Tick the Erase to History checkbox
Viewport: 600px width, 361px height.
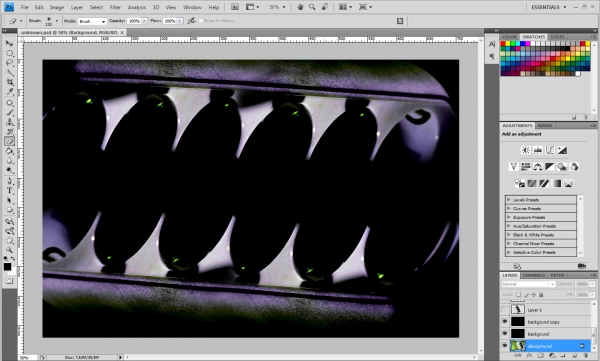pos(201,21)
